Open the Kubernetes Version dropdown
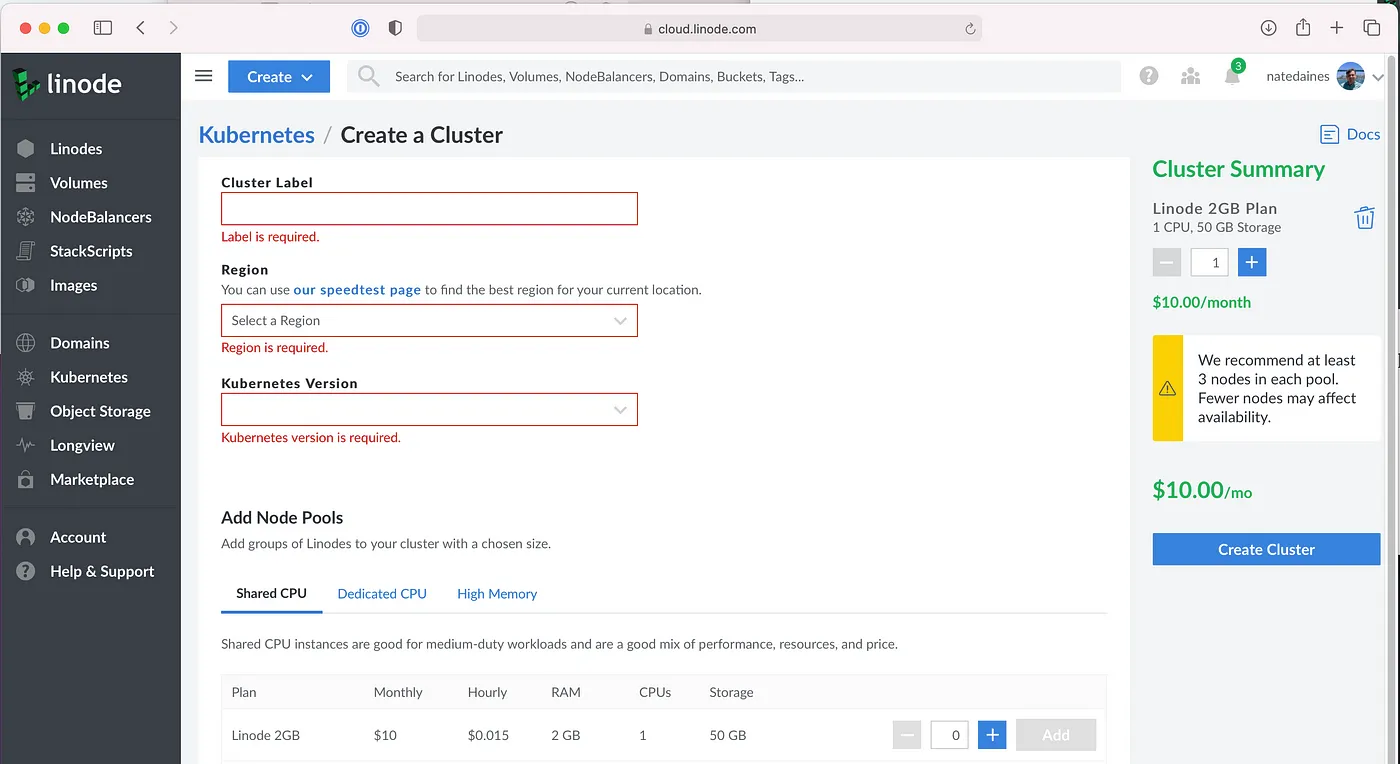Screen dimensions: 1400x764 click(x=429, y=410)
